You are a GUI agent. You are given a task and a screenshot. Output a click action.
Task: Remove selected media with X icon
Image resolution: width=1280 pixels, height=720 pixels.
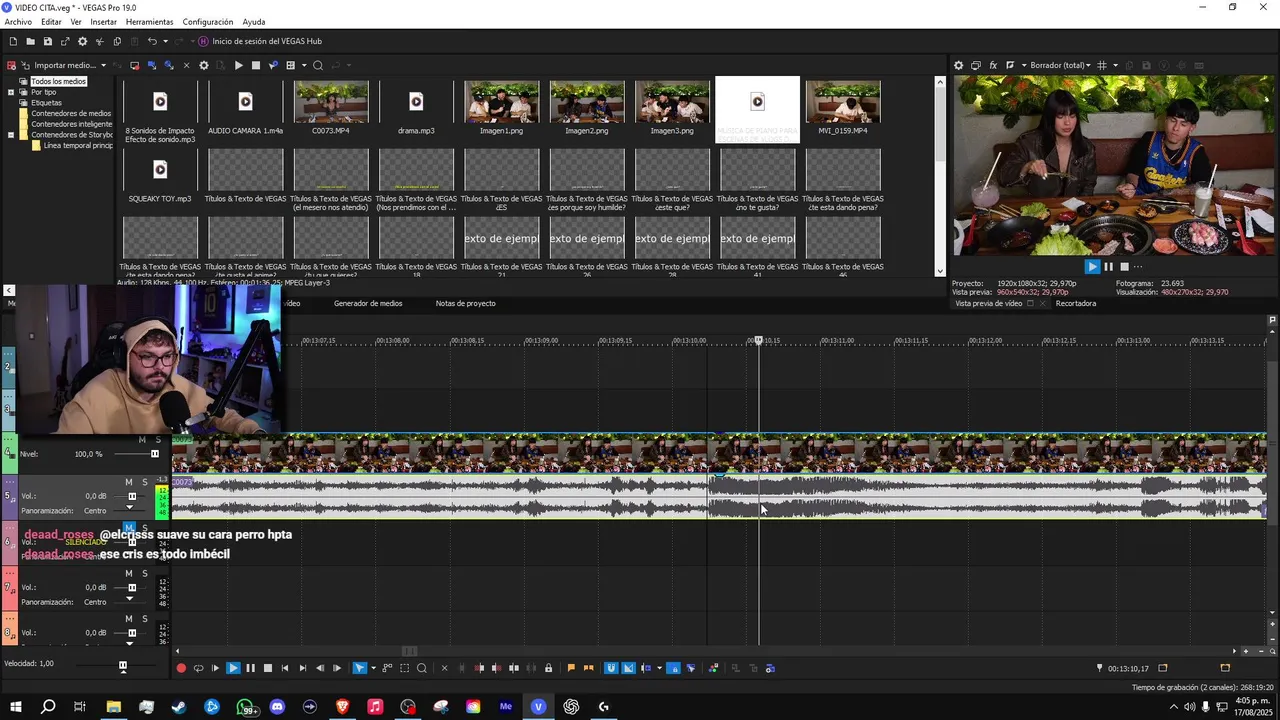click(186, 65)
